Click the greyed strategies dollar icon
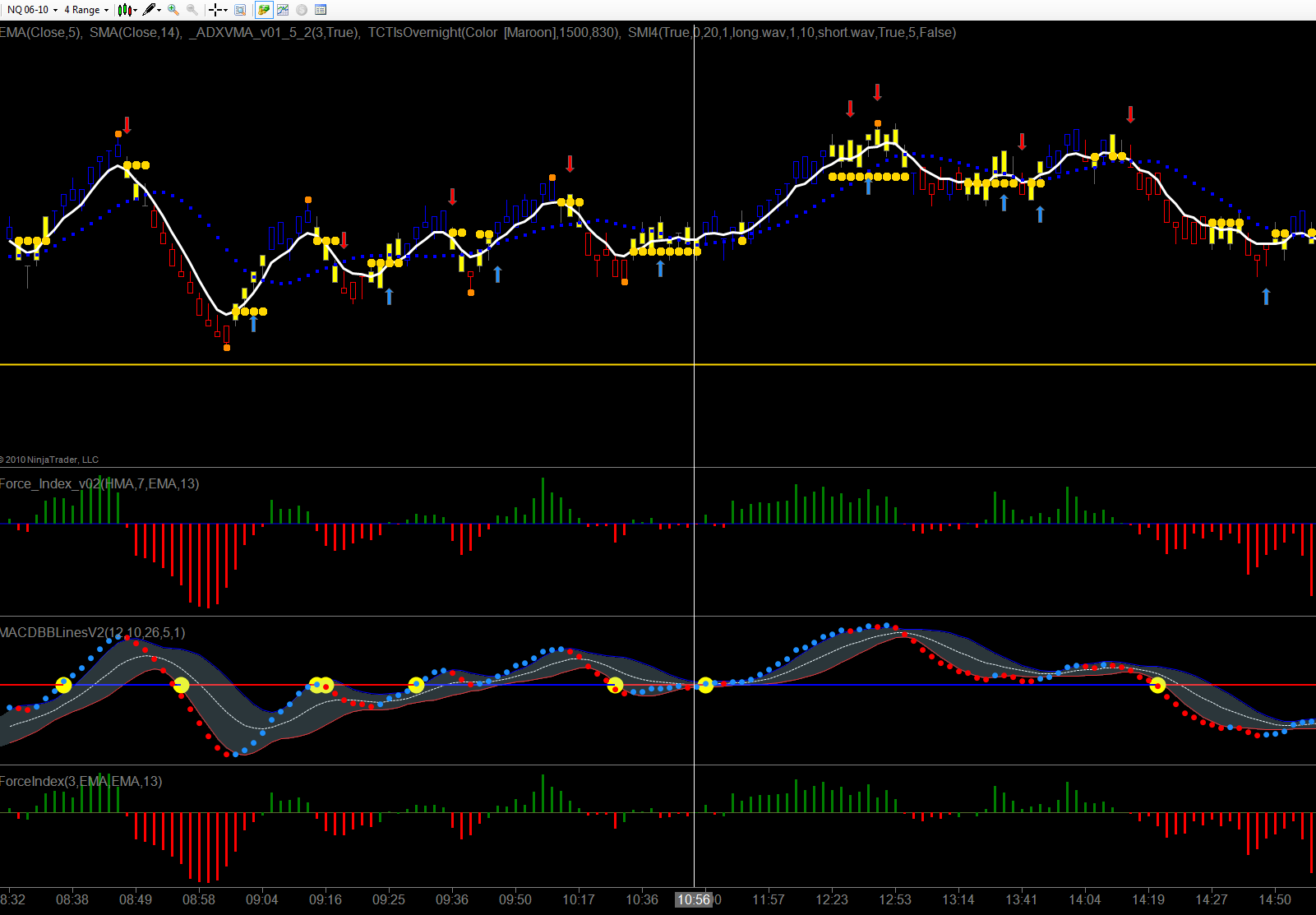This screenshot has width=1316, height=915. pyautogui.click(x=302, y=10)
